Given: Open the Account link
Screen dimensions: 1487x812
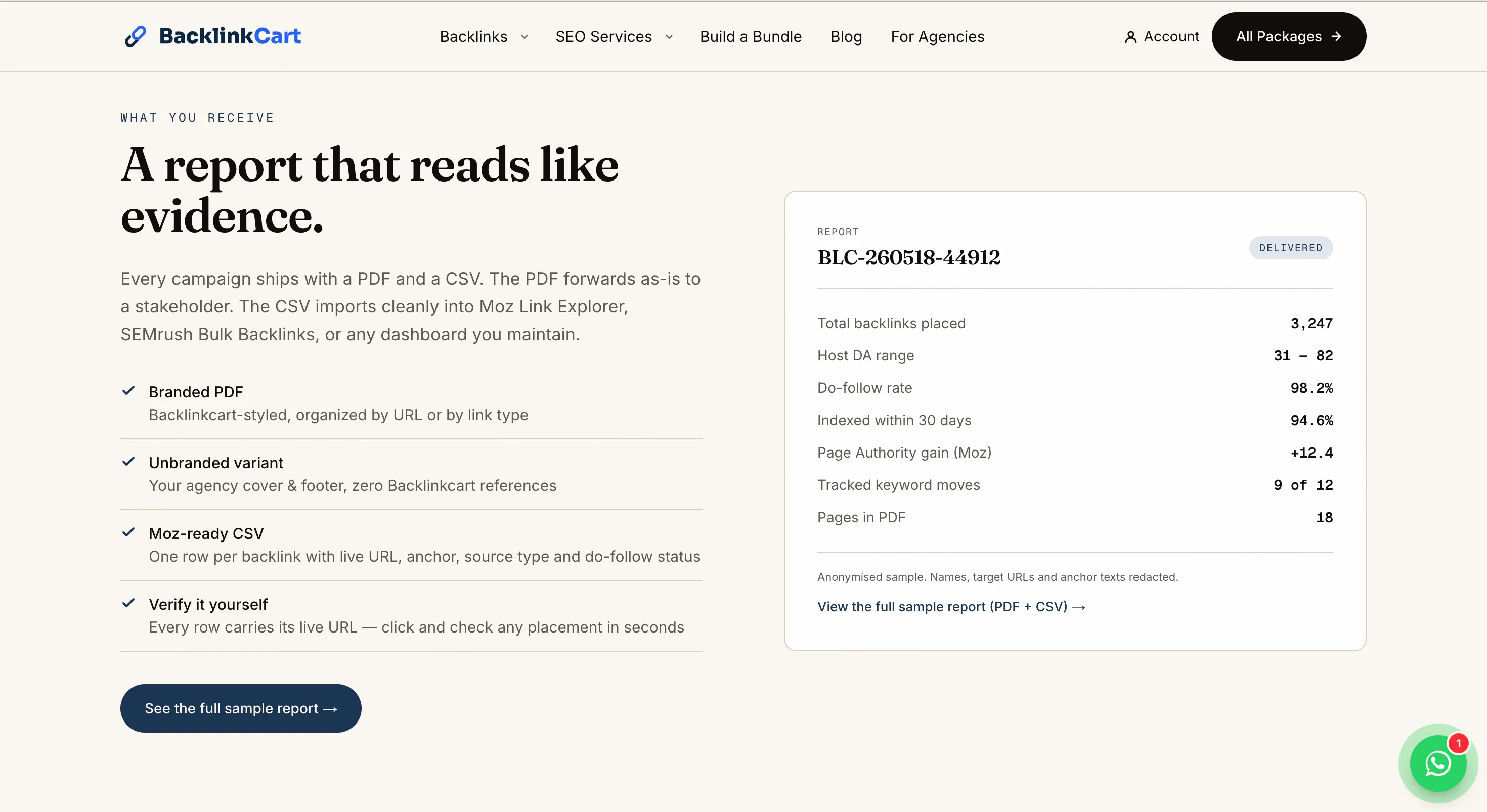Looking at the screenshot, I should 1161,36.
